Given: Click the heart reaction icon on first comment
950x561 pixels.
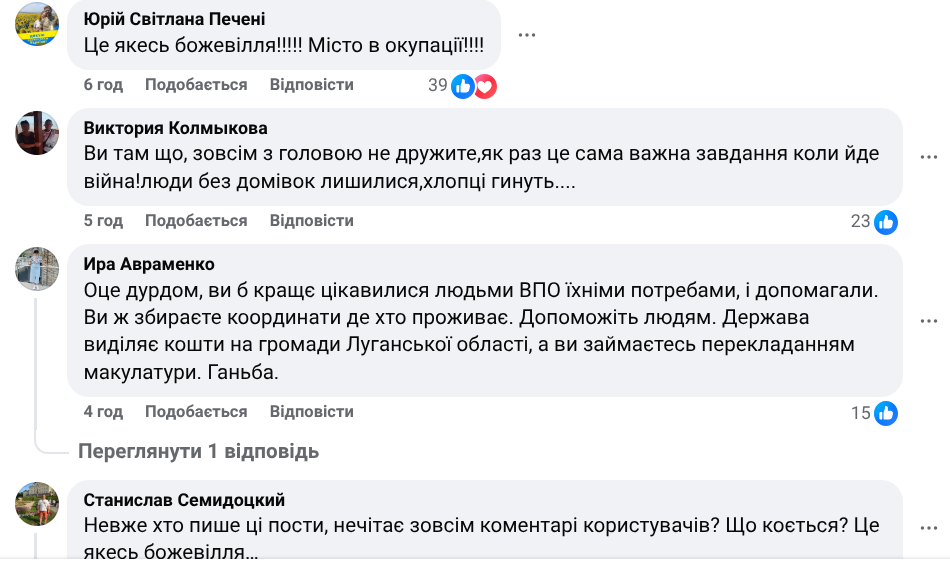Looking at the screenshot, I should [485, 86].
